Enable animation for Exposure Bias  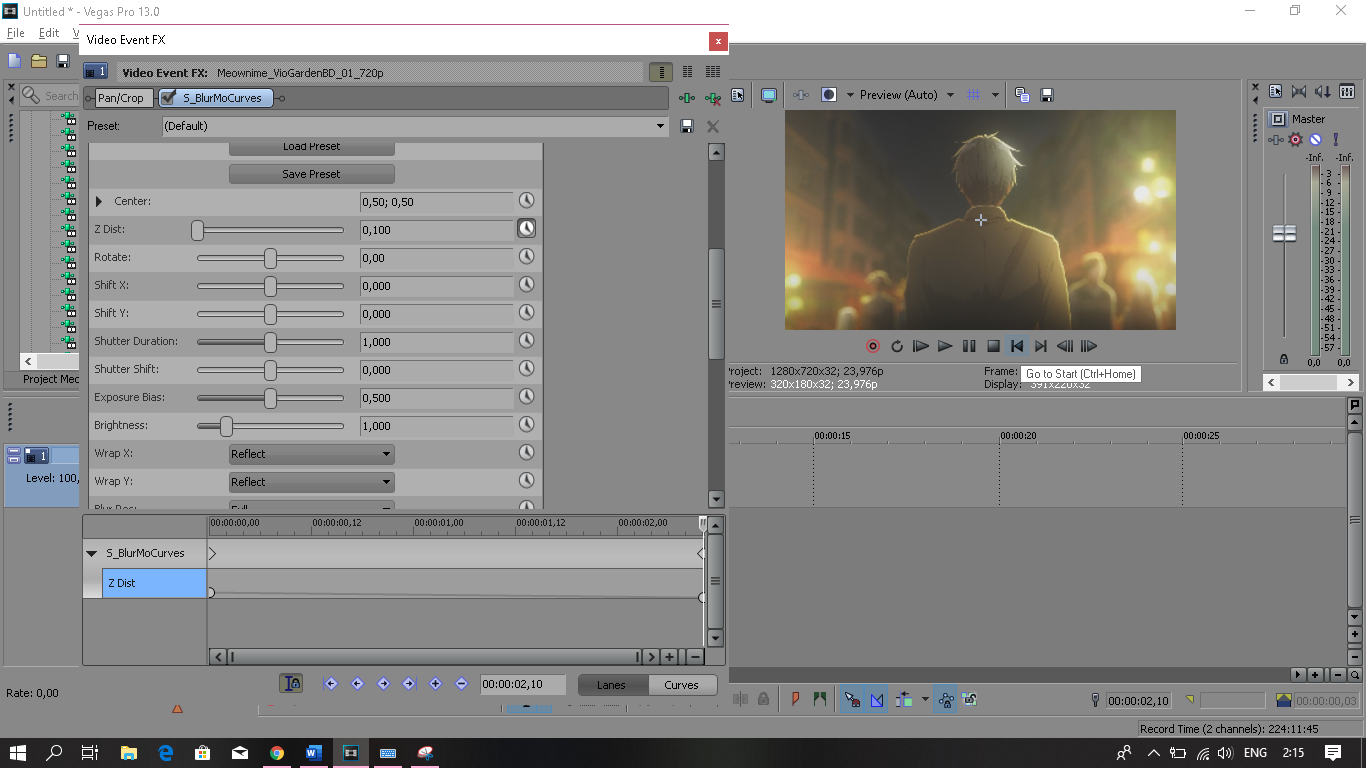[526, 397]
